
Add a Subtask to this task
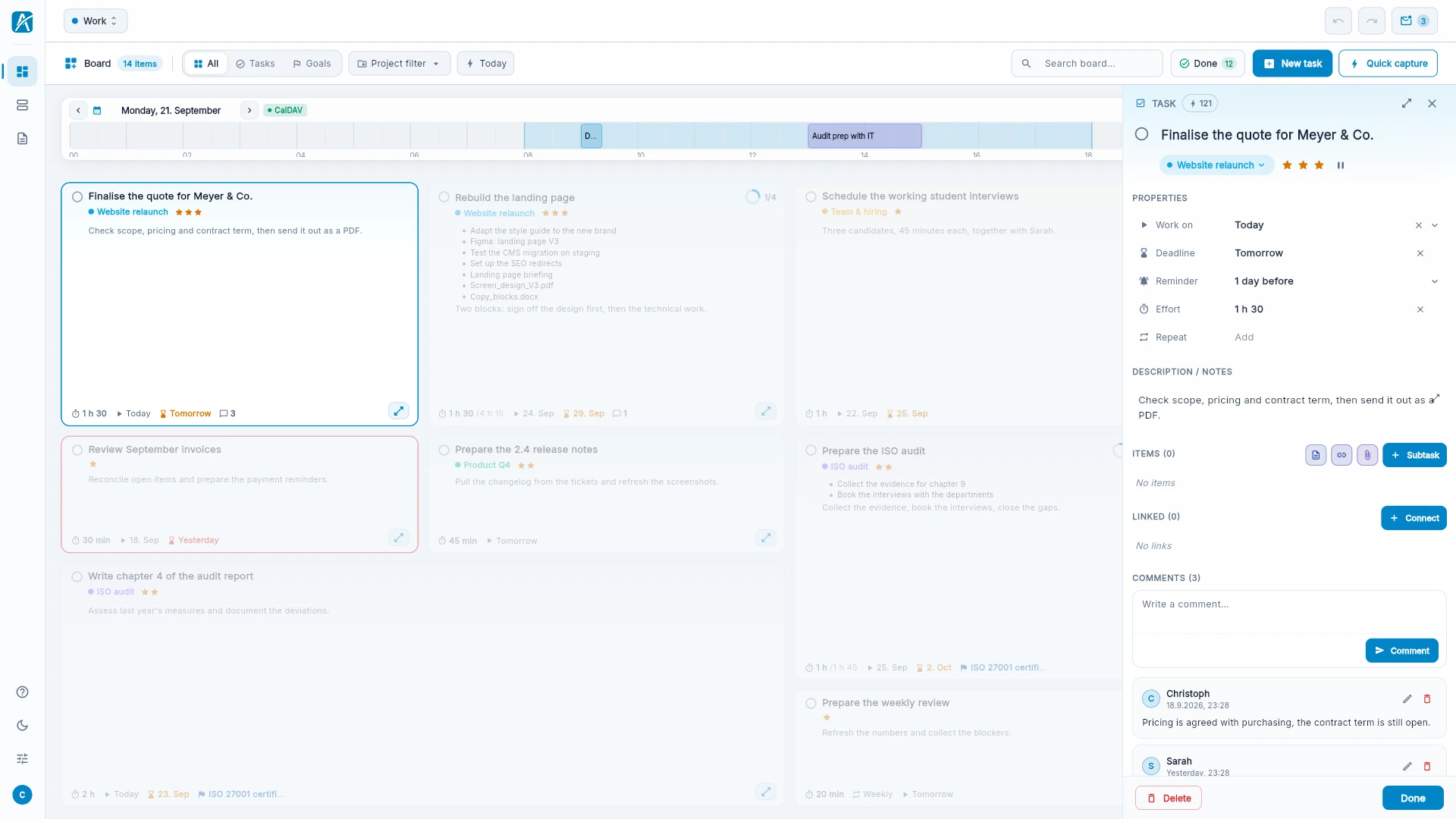pos(1414,455)
